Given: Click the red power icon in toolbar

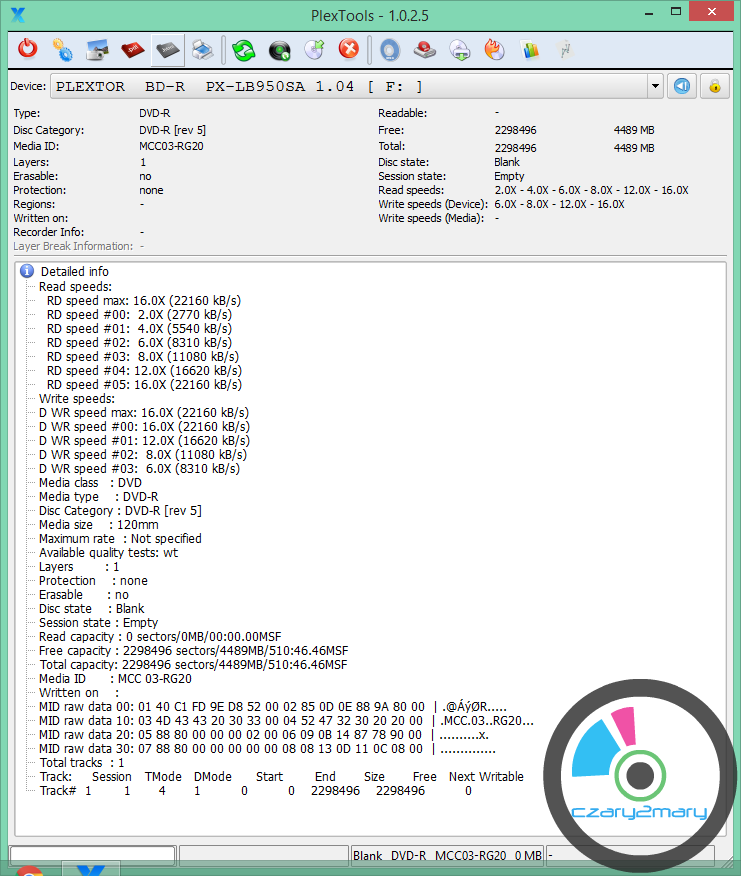Looking at the screenshot, I should pos(29,49).
